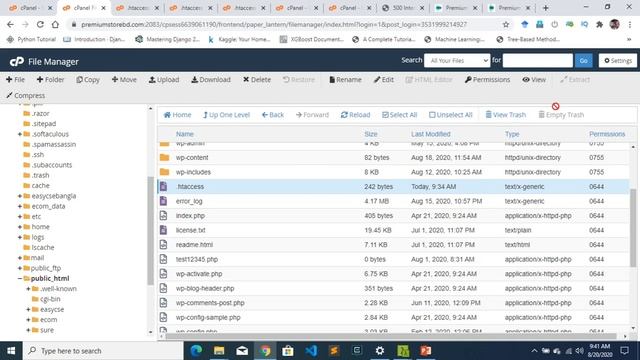Open View Trash

(x=505, y=115)
